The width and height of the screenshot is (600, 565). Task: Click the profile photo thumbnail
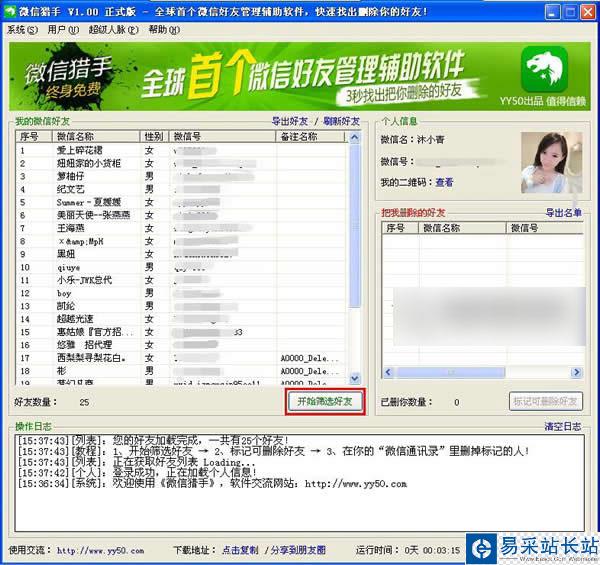[x=551, y=163]
